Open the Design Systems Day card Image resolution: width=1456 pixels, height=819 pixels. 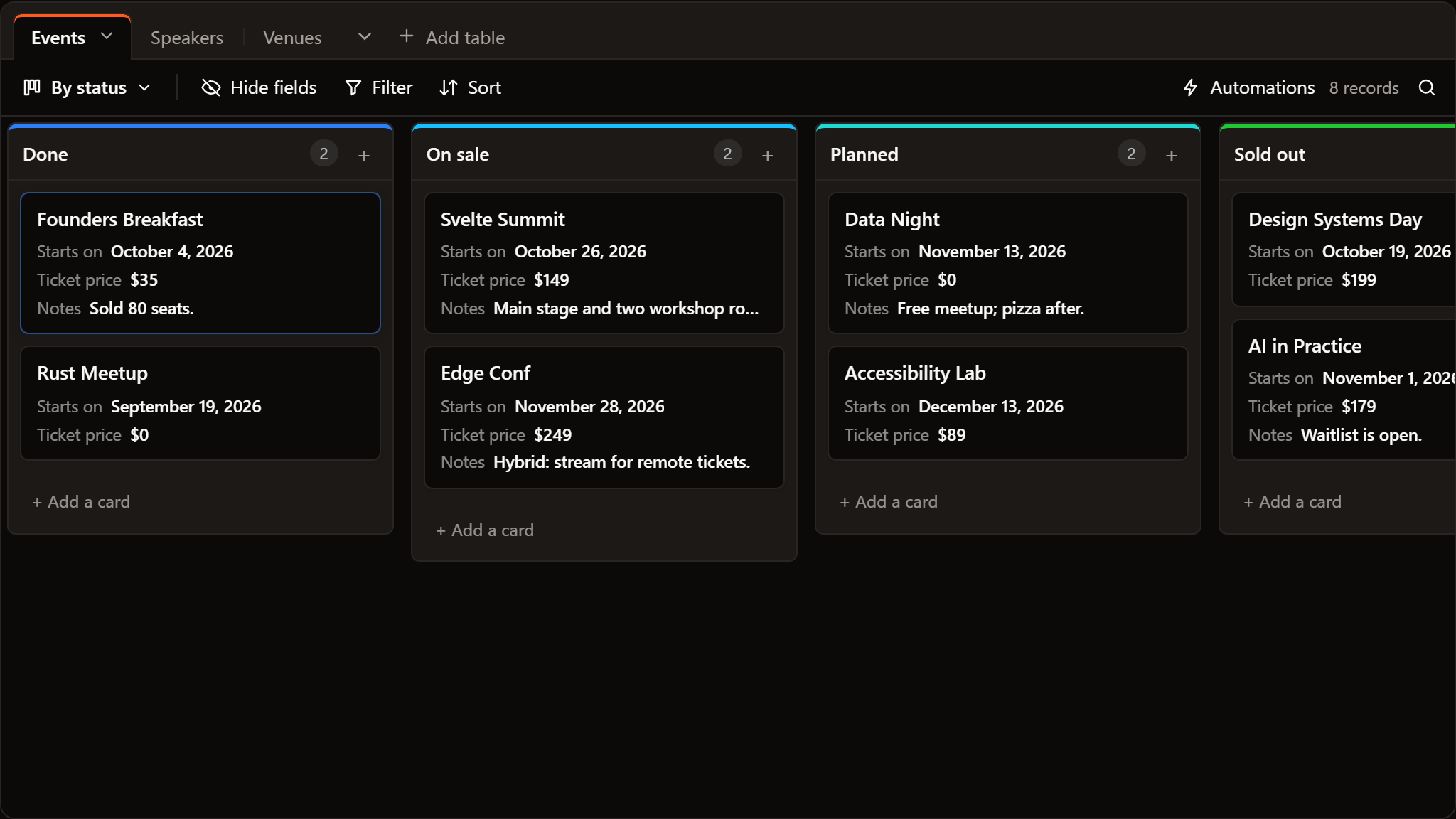click(x=1344, y=250)
